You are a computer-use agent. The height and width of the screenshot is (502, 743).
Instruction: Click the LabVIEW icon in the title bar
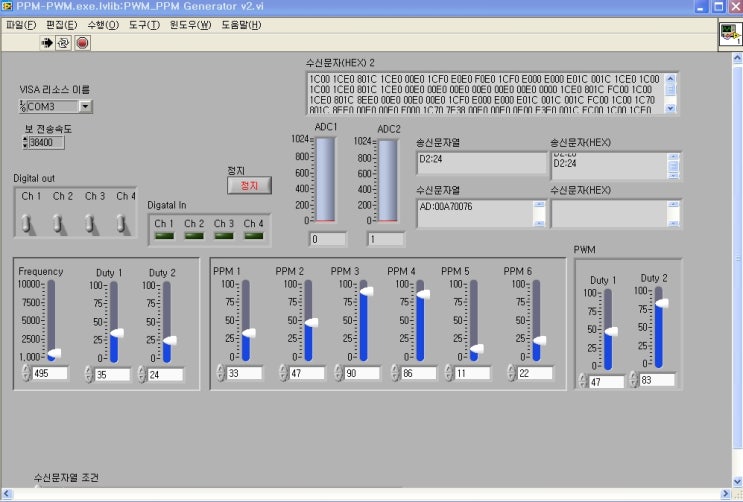(x=8, y=7)
